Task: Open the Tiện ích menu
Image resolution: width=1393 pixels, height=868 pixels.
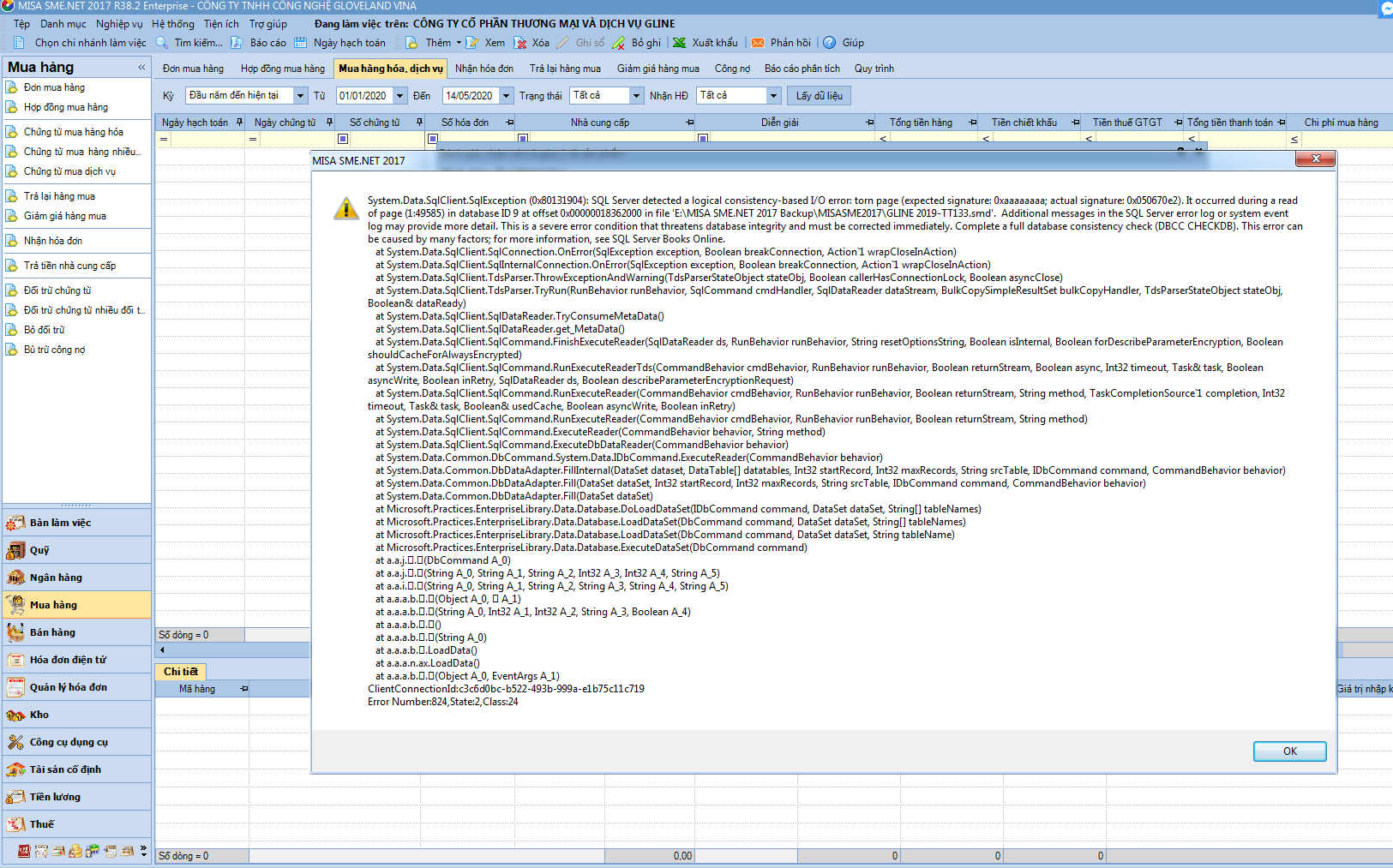Action: [221, 24]
